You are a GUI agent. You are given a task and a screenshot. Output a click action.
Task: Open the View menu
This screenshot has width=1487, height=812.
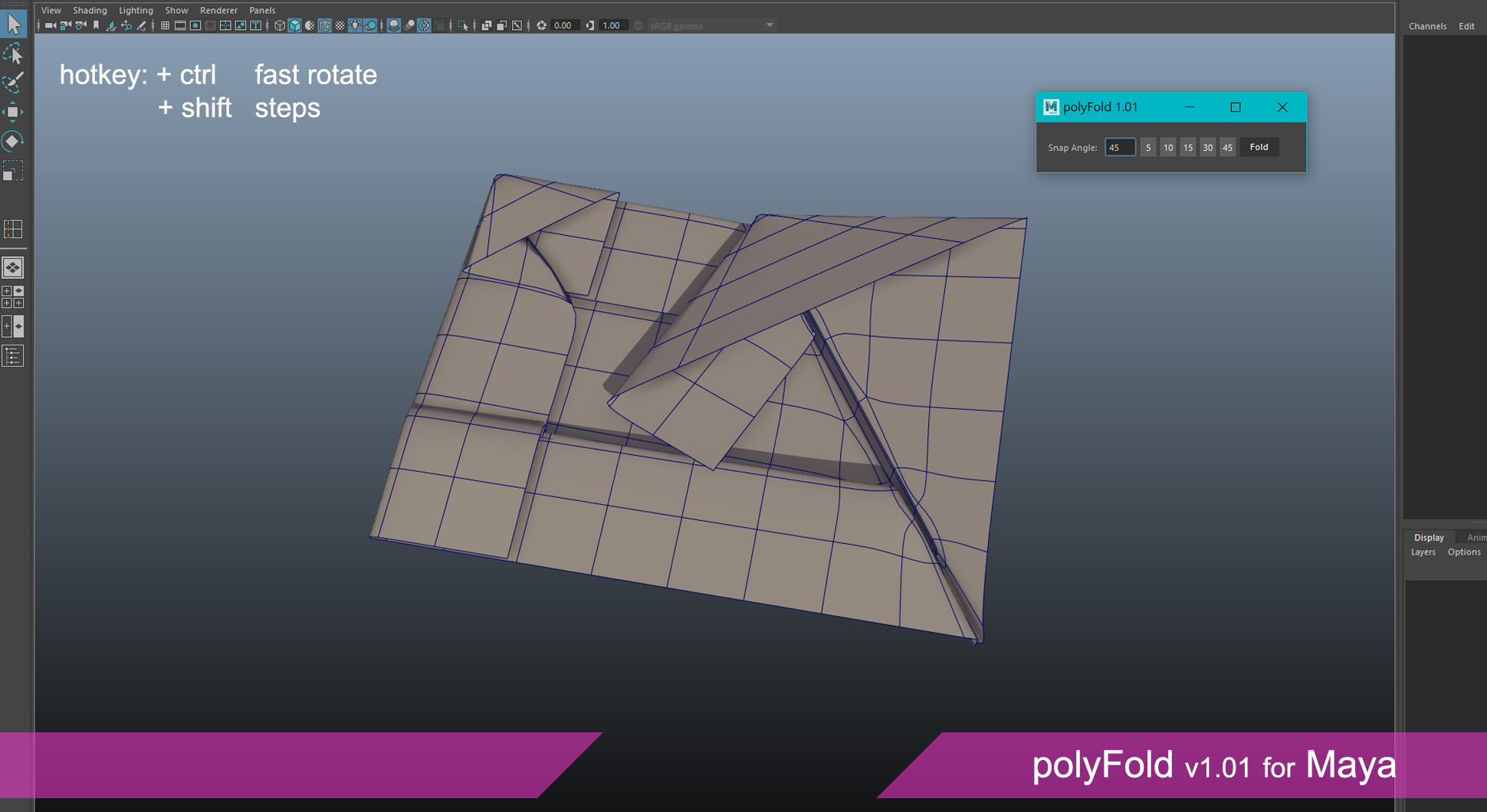tap(51, 10)
